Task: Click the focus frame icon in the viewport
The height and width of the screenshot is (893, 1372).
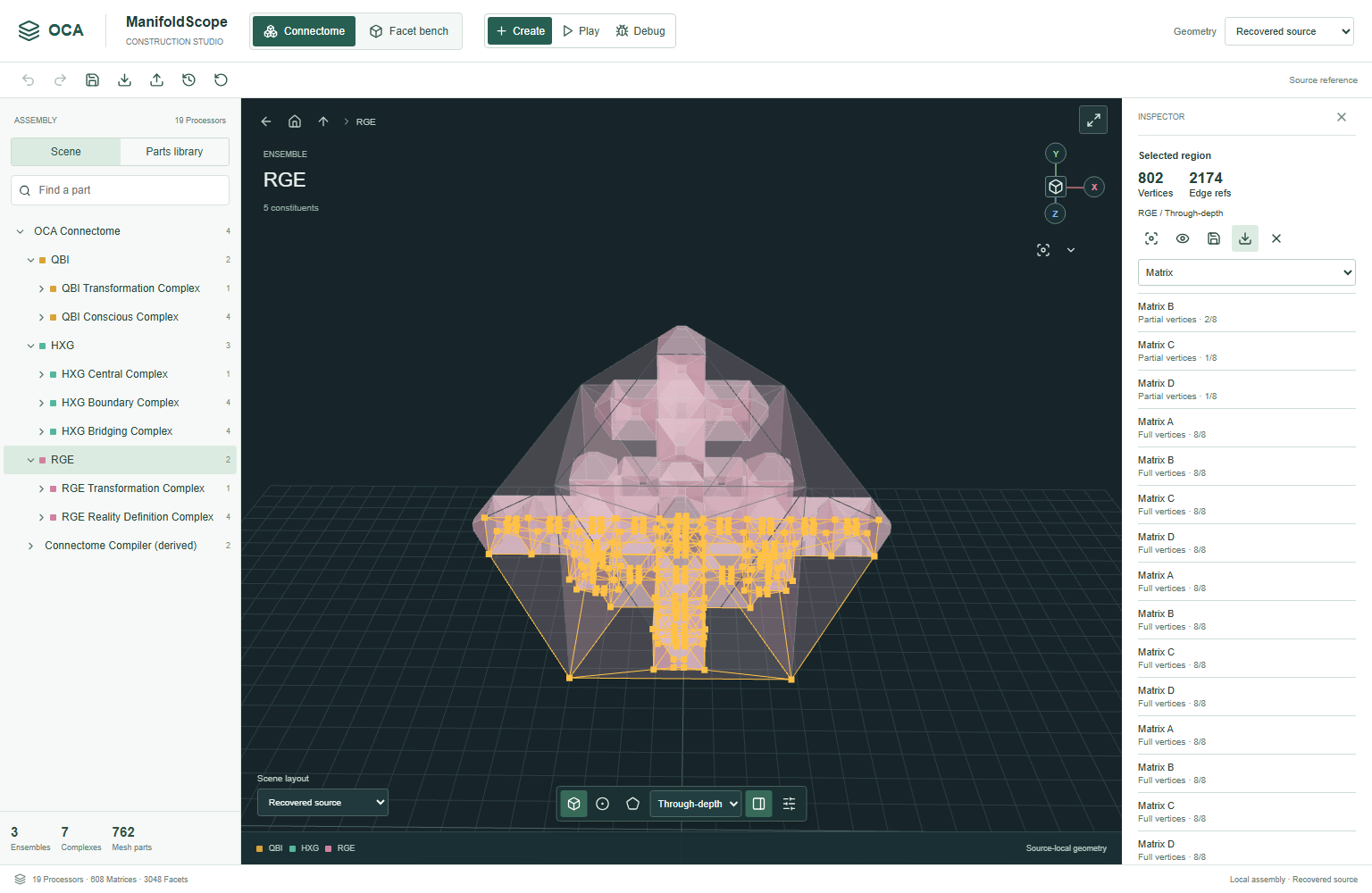Action: click(1043, 250)
